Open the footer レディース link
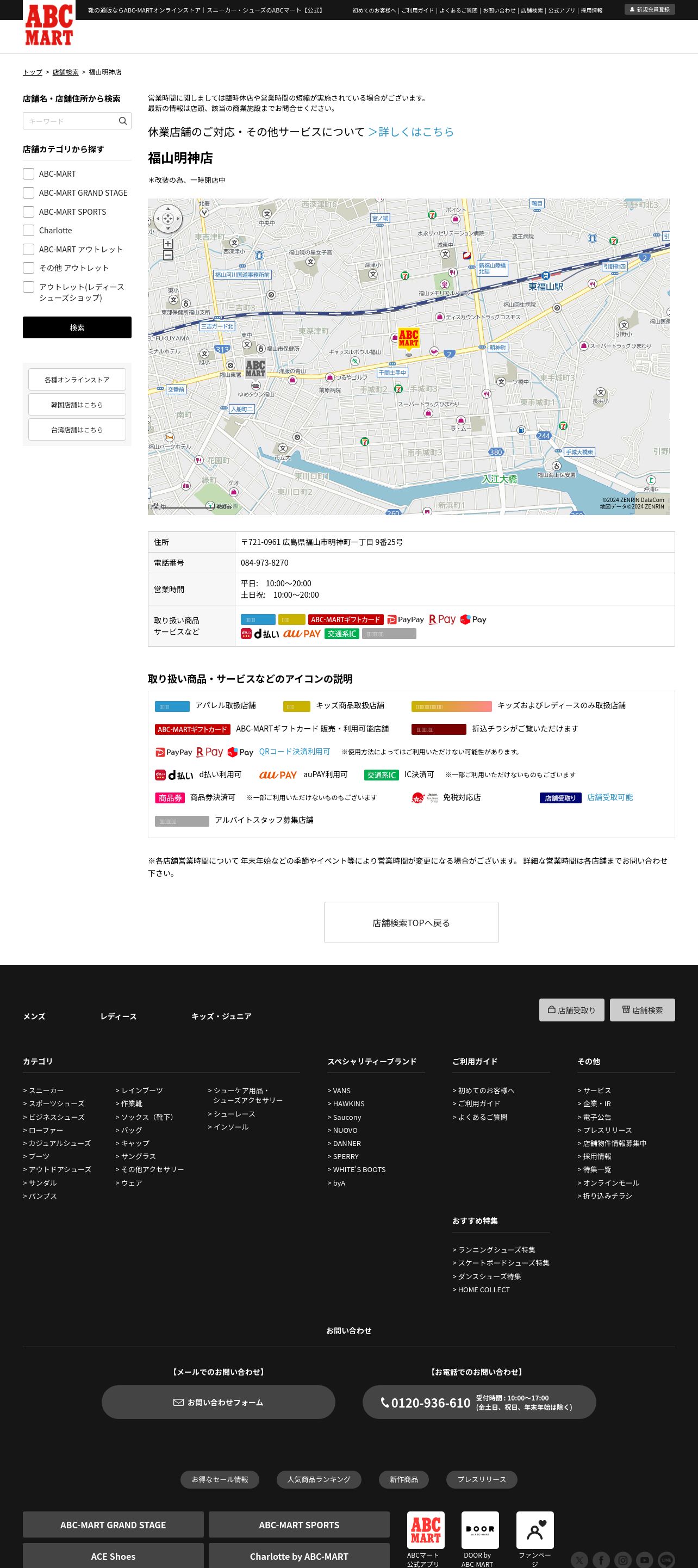The image size is (698, 1568). tap(119, 1016)
